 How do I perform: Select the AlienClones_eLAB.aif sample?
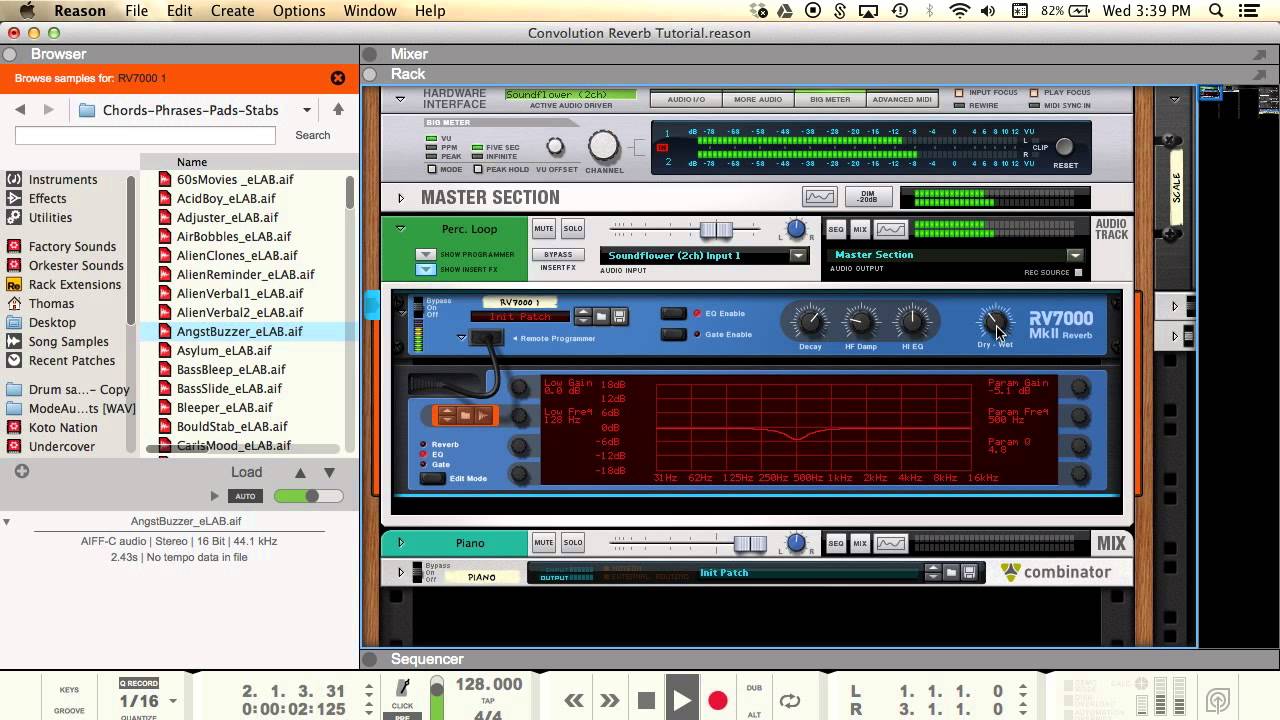point(237,256)
